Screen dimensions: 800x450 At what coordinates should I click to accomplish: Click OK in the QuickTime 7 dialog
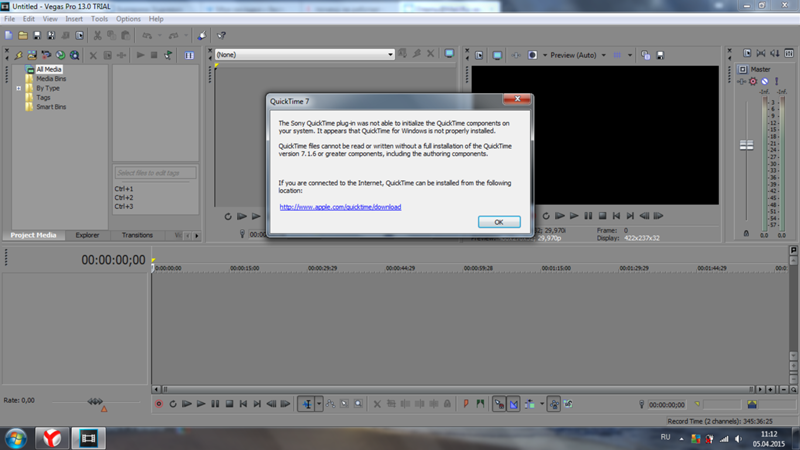click(x=499, y=222)
